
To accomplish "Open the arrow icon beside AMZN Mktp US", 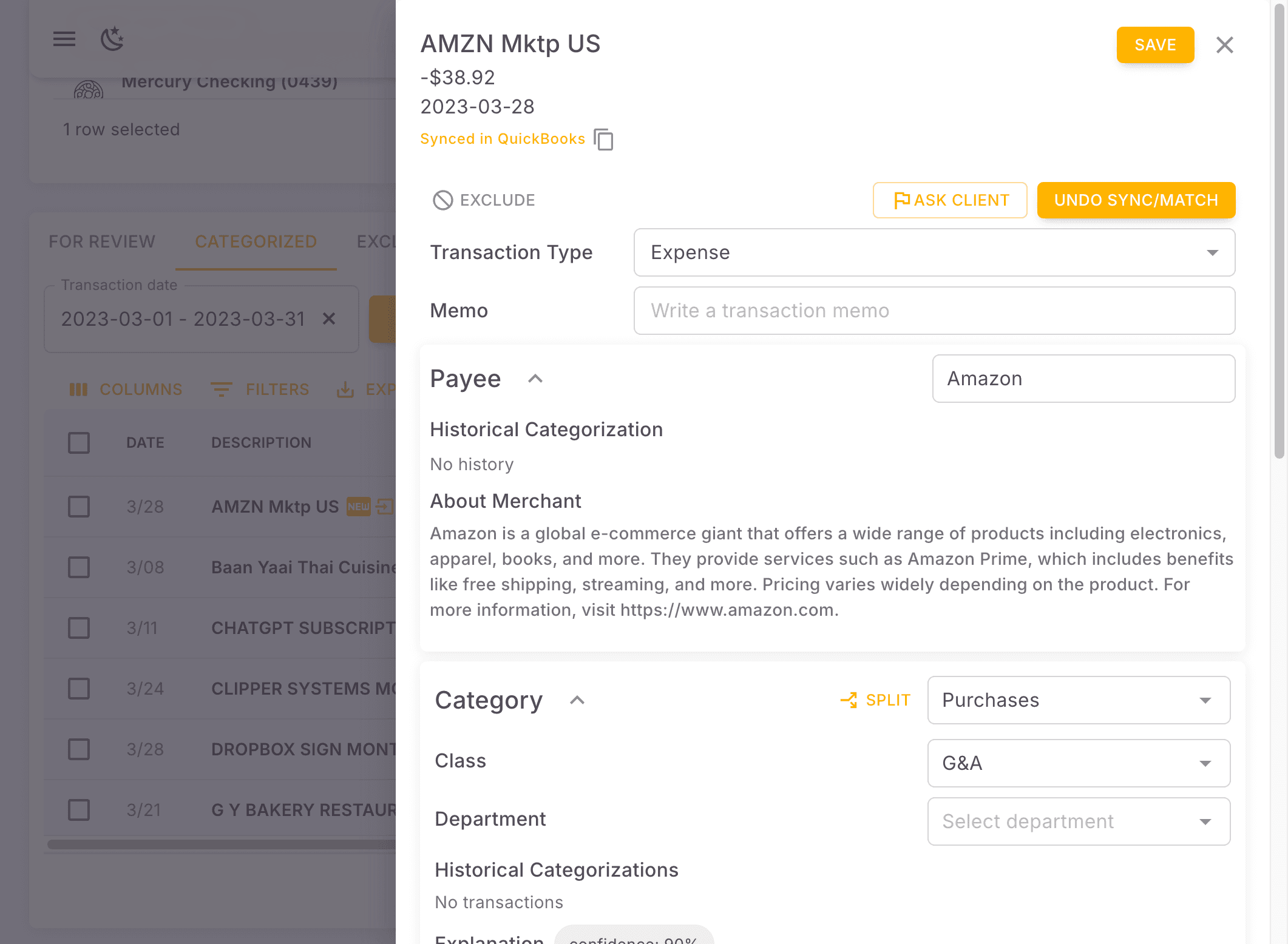I will coord(384,507).
